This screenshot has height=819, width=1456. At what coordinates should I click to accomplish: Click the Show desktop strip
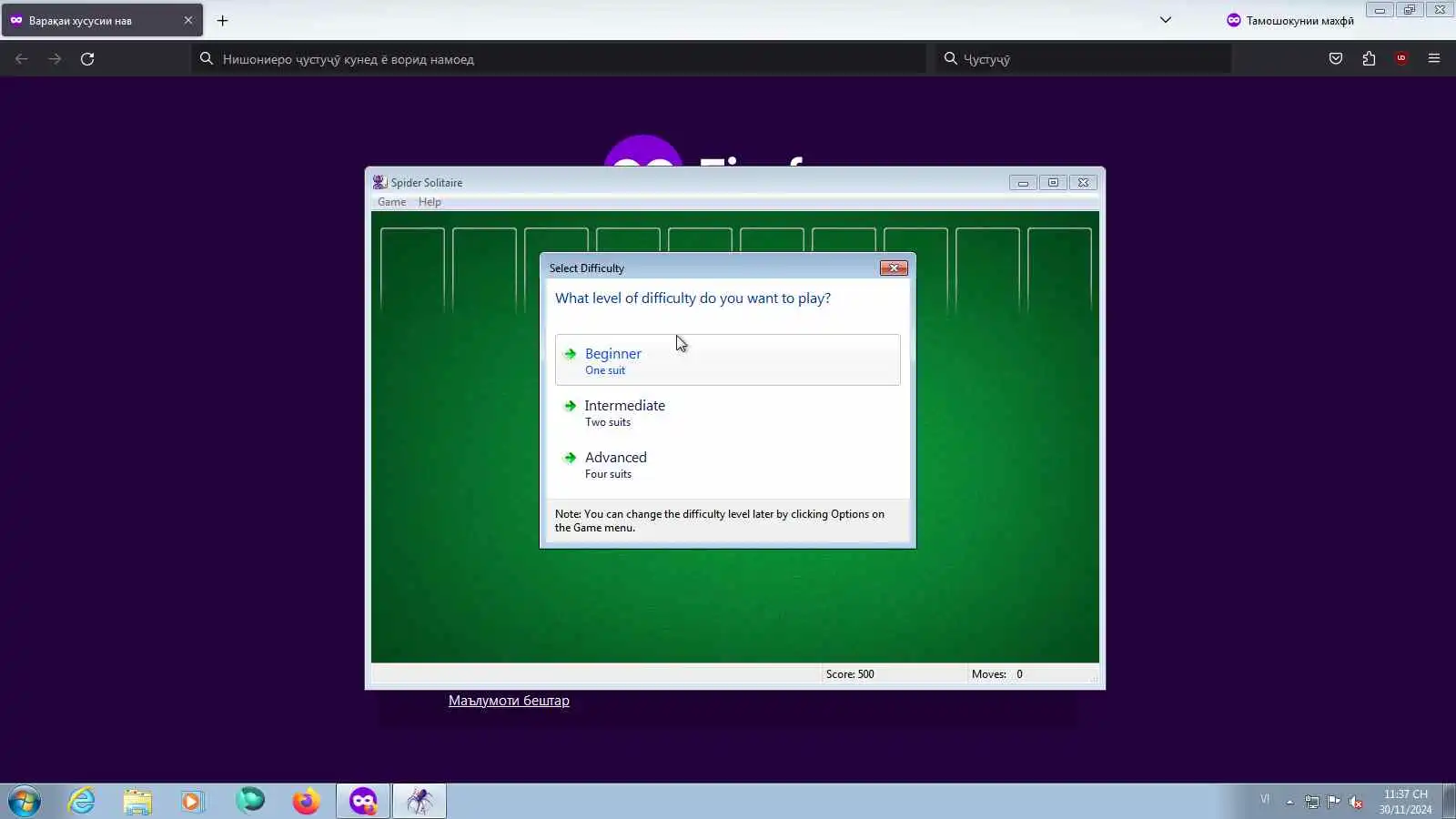coord(1450,801)
